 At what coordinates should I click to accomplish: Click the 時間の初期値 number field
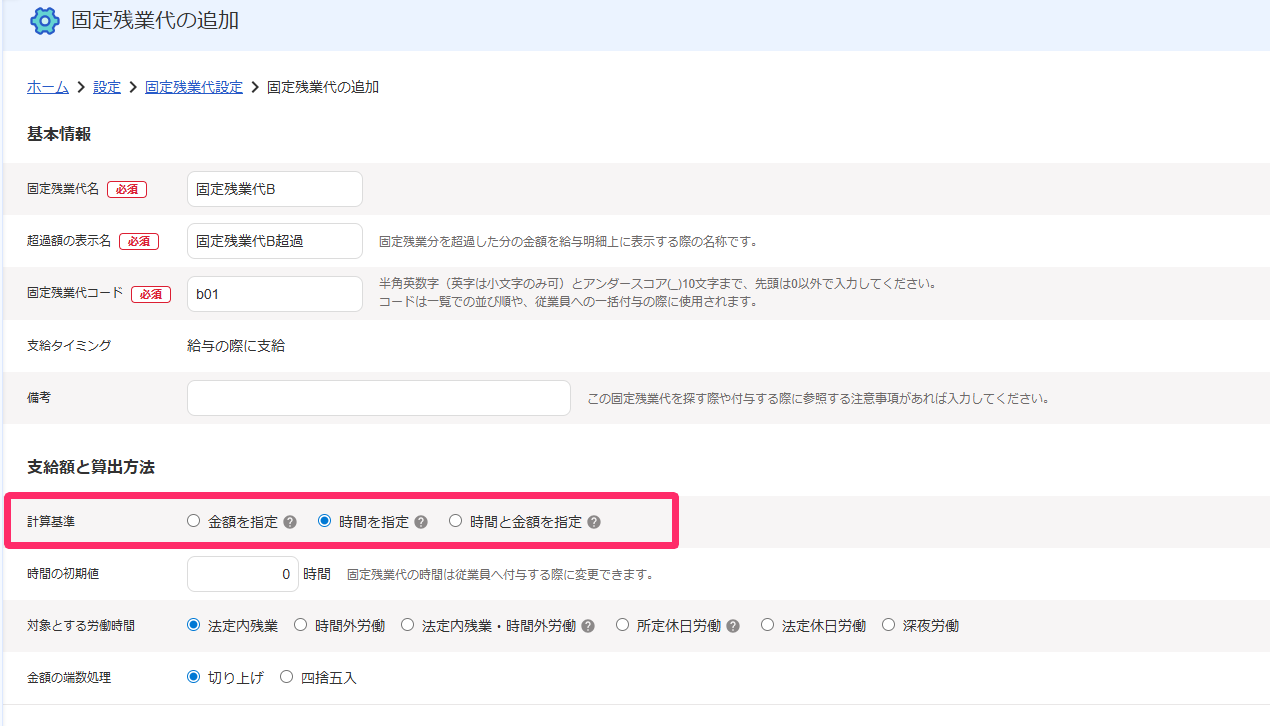click(x=243, y=574)
